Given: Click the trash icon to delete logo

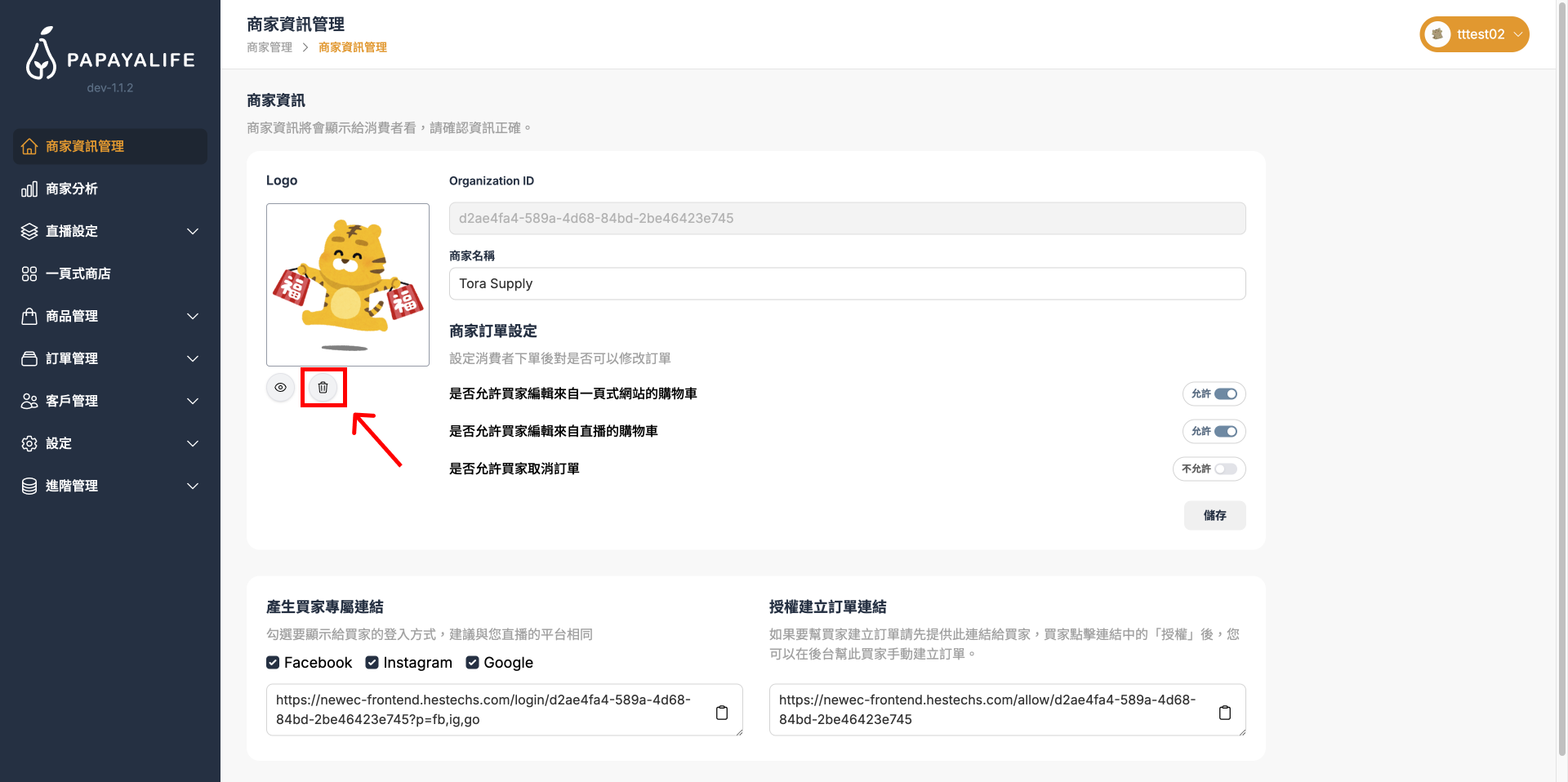Looking at the screenshot, I should coord(323,388).
